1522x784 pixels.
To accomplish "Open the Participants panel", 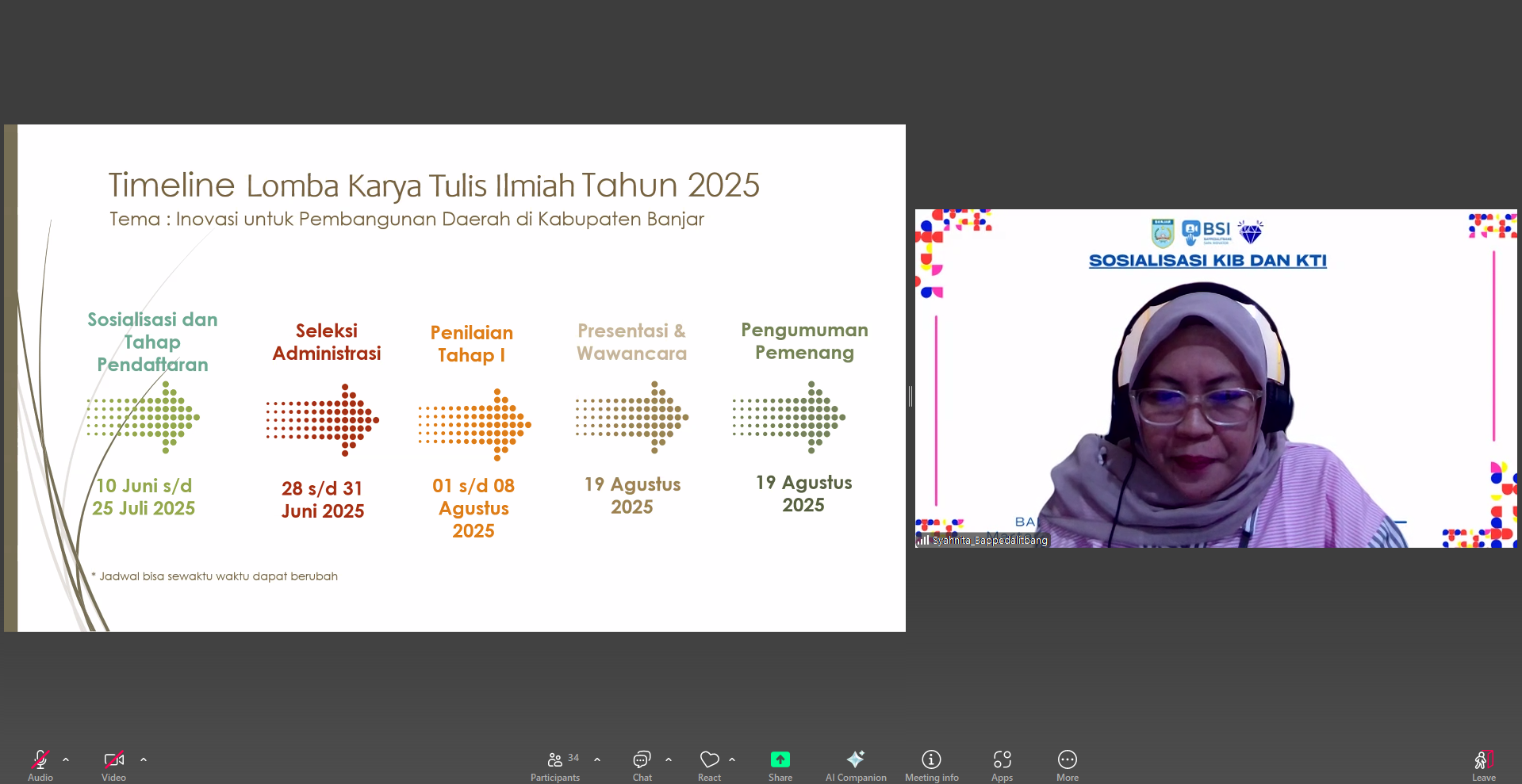I will [555, 764].
